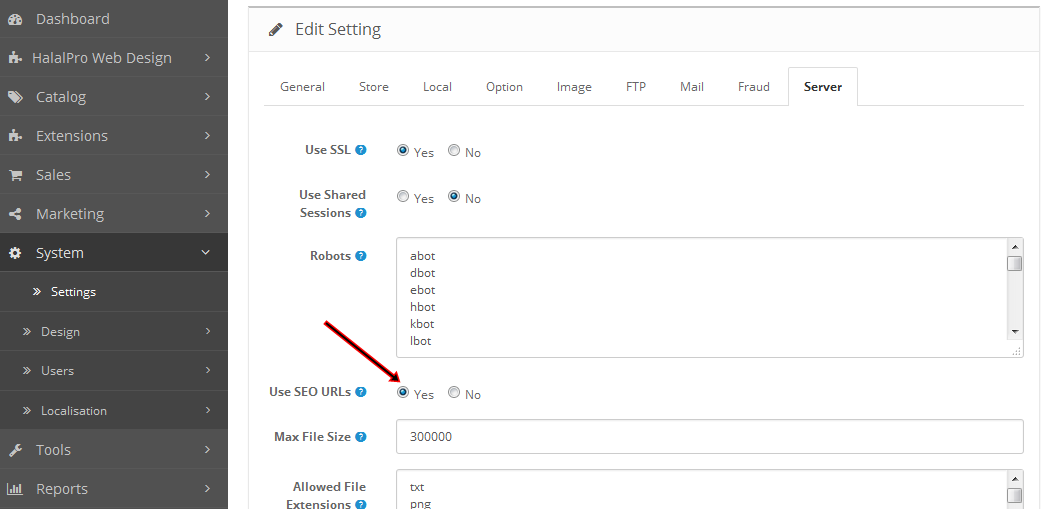Open the Tools menu label
1050x509 pixels.
53,450
